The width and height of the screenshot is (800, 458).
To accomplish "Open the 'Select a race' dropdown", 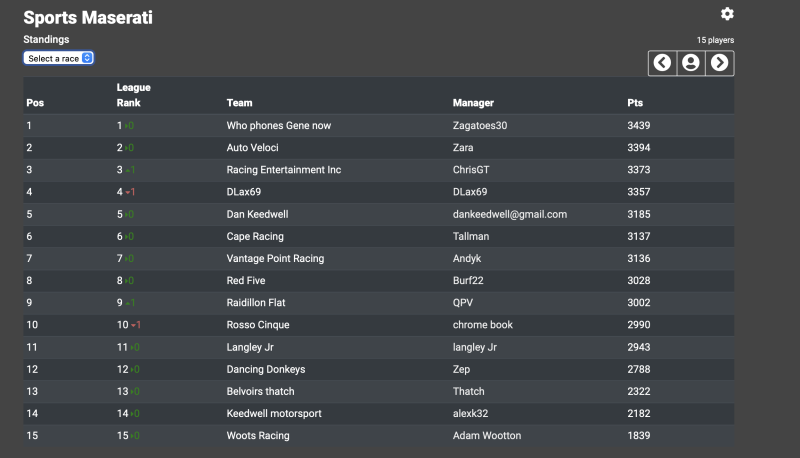I will pos(59,58).
